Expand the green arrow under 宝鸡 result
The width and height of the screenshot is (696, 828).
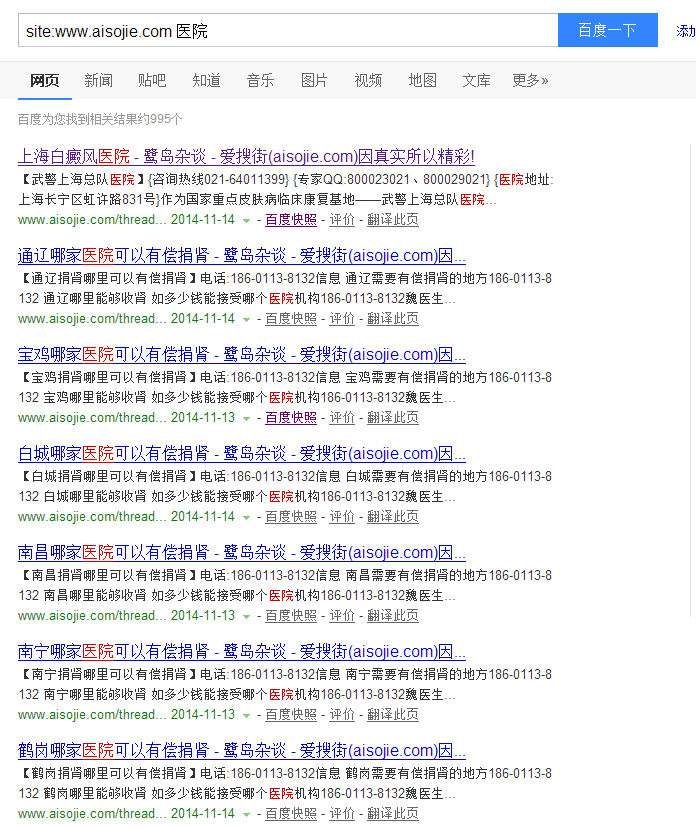coord(246,419)
